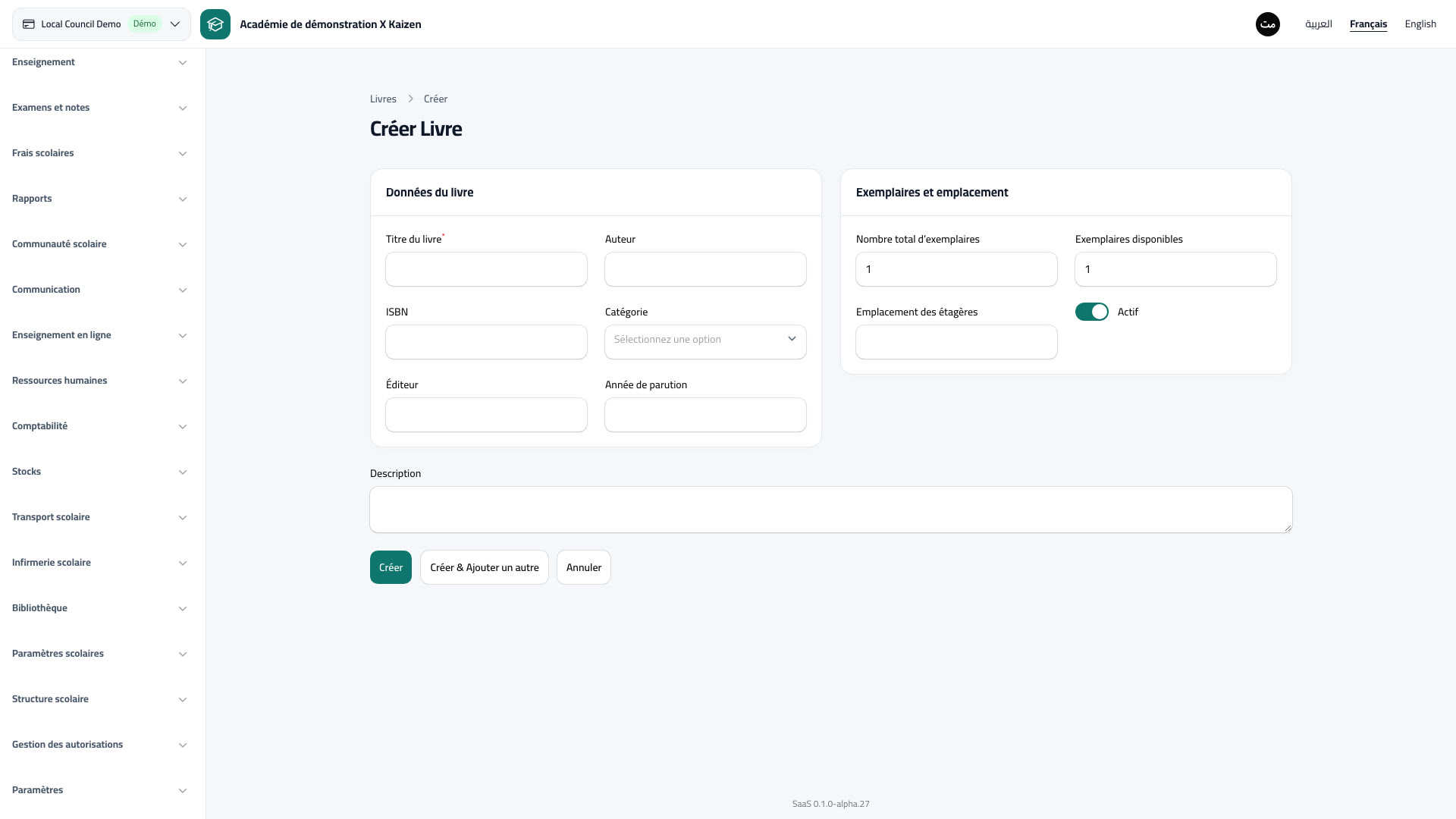
Task: Expand the Structure scolaire section
Action: pos(99,699)
